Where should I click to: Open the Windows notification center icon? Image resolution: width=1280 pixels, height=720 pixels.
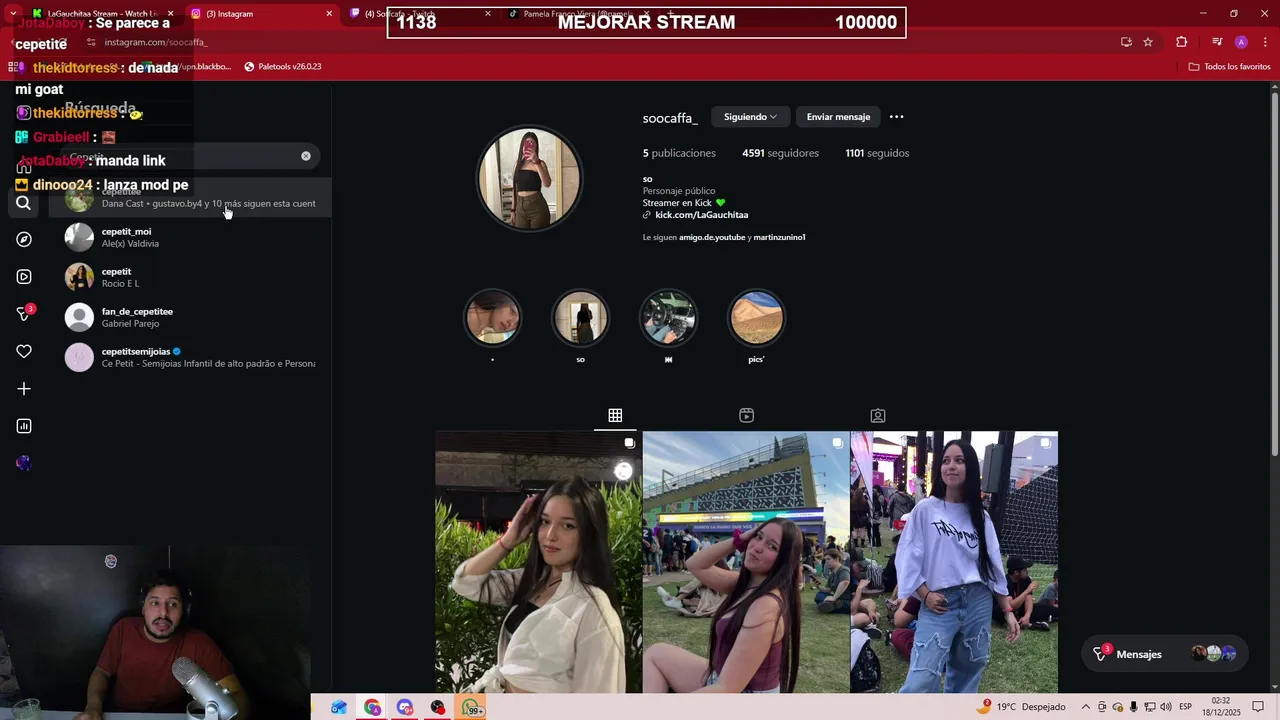pos(1258,707)
